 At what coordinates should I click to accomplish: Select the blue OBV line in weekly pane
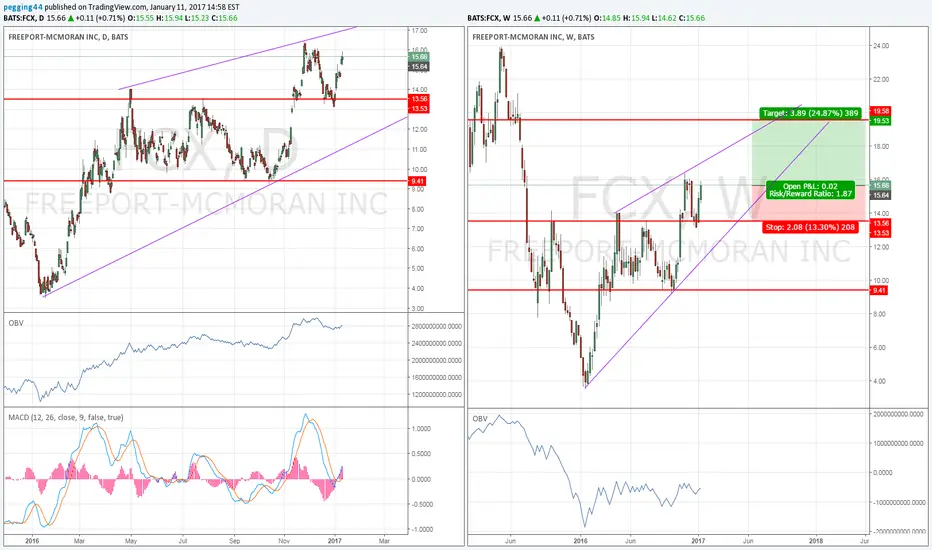[584, 470]
